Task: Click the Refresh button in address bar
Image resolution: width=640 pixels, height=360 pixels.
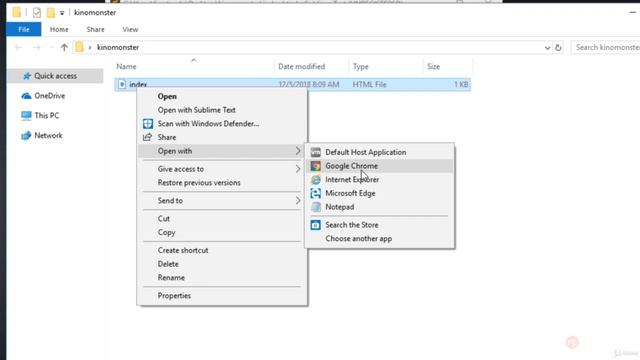Action: [558, 47]
